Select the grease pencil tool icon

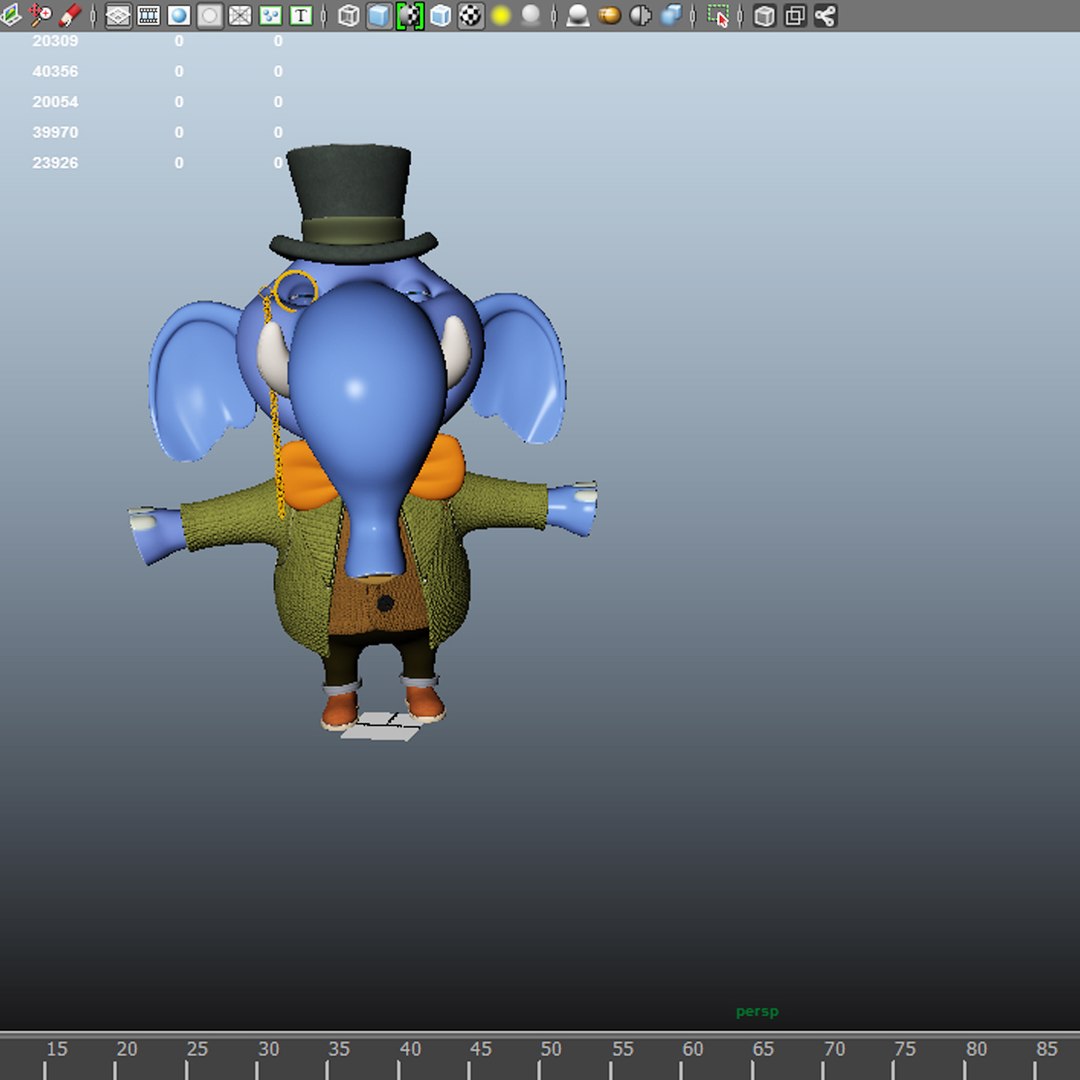click(x=70, y=15)
